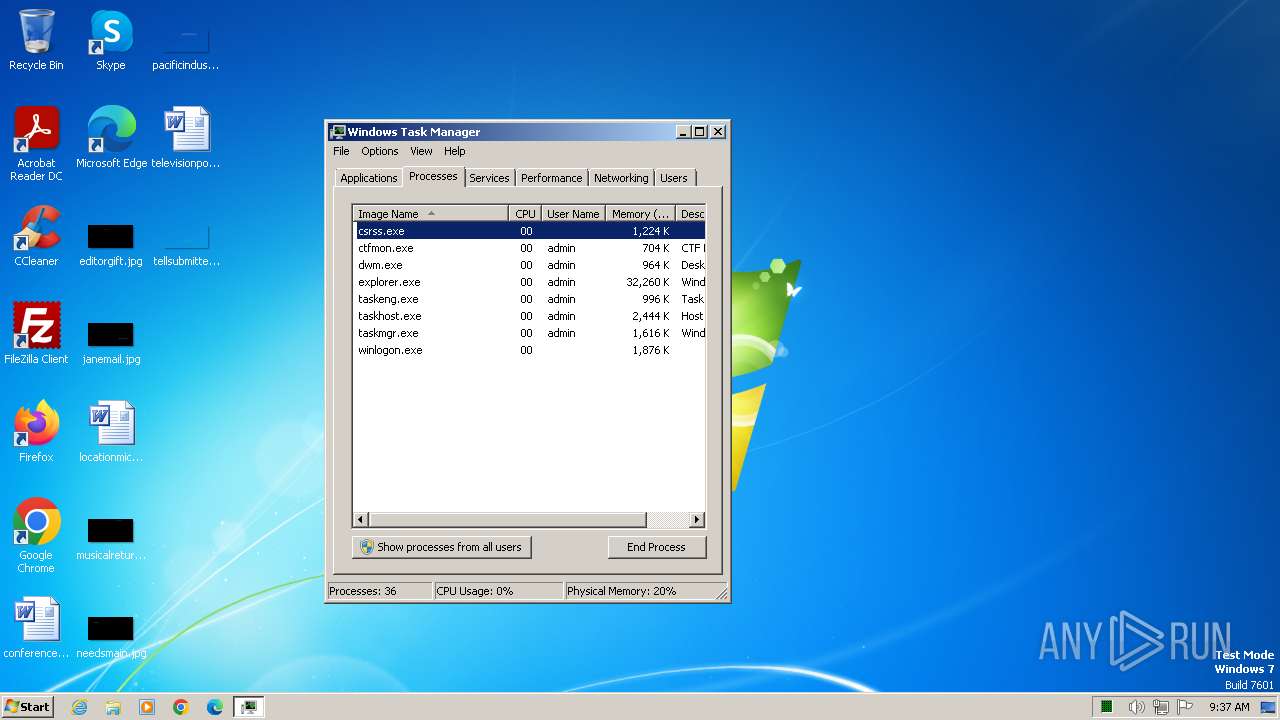Screen dimensions: 1280x720
Task: Click the process list horizontal scrollbar thumb
Action: click(x=507, y=520)
